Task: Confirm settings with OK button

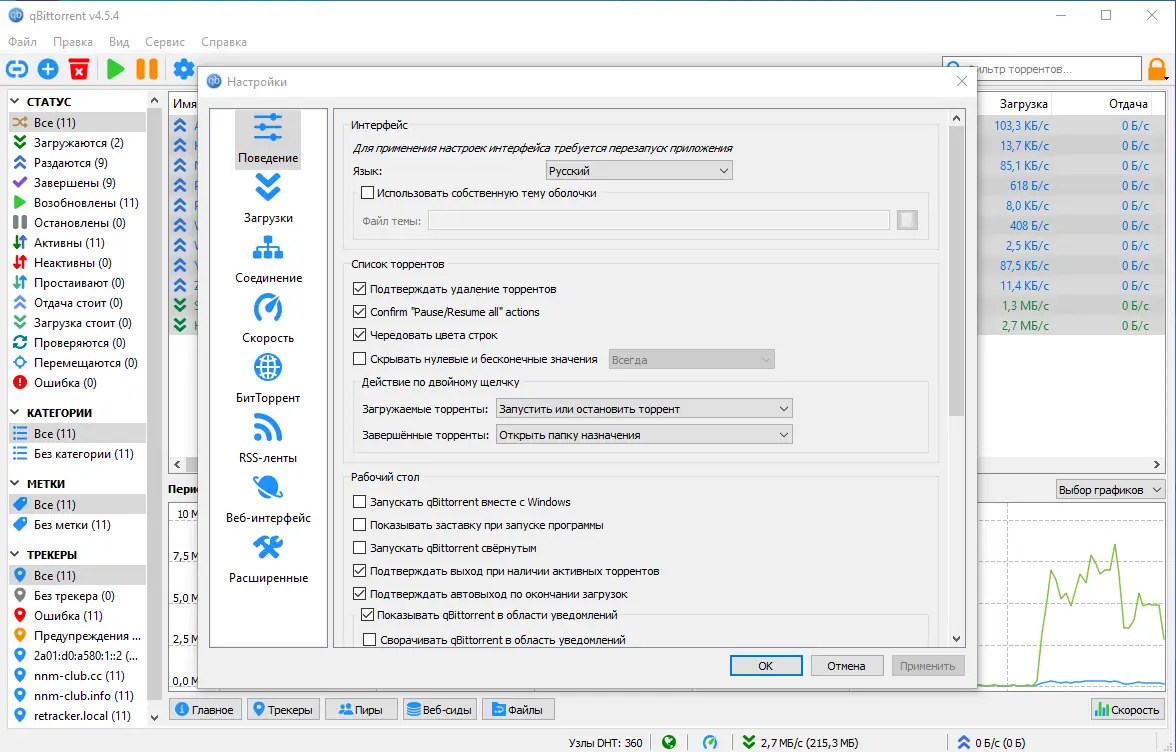Action: (766, 666)
